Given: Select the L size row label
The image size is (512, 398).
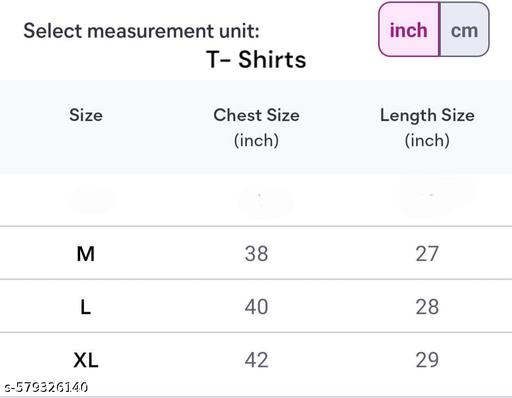Looking at the screenshot, I should [86, 307].
